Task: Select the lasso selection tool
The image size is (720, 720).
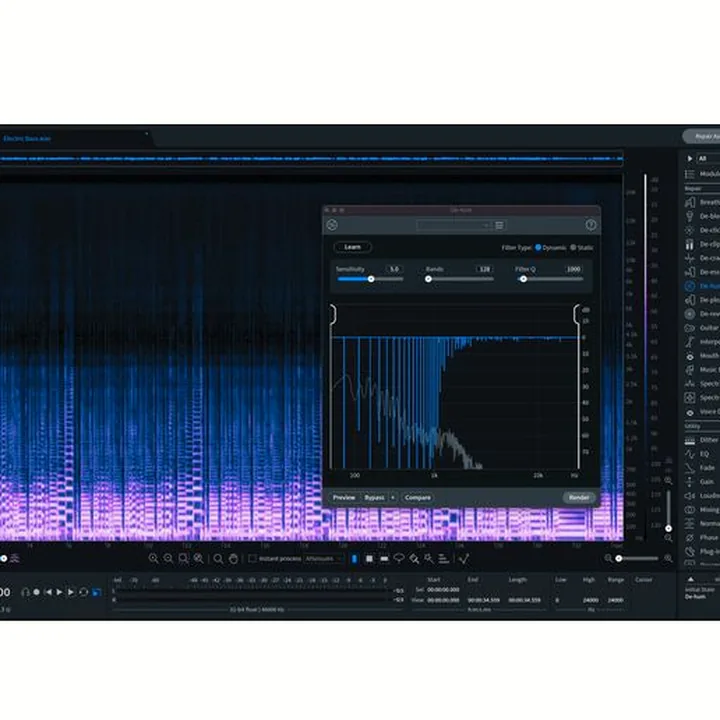Action: coord(399,558)
